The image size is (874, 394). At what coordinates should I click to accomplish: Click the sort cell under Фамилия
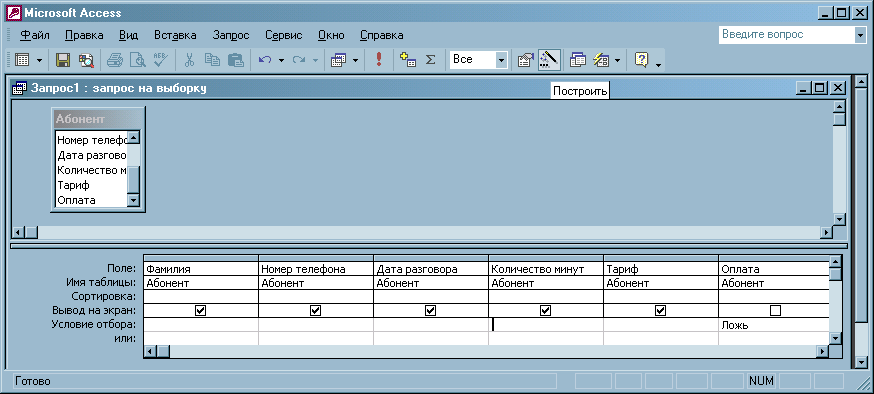(x=201, y=296)
